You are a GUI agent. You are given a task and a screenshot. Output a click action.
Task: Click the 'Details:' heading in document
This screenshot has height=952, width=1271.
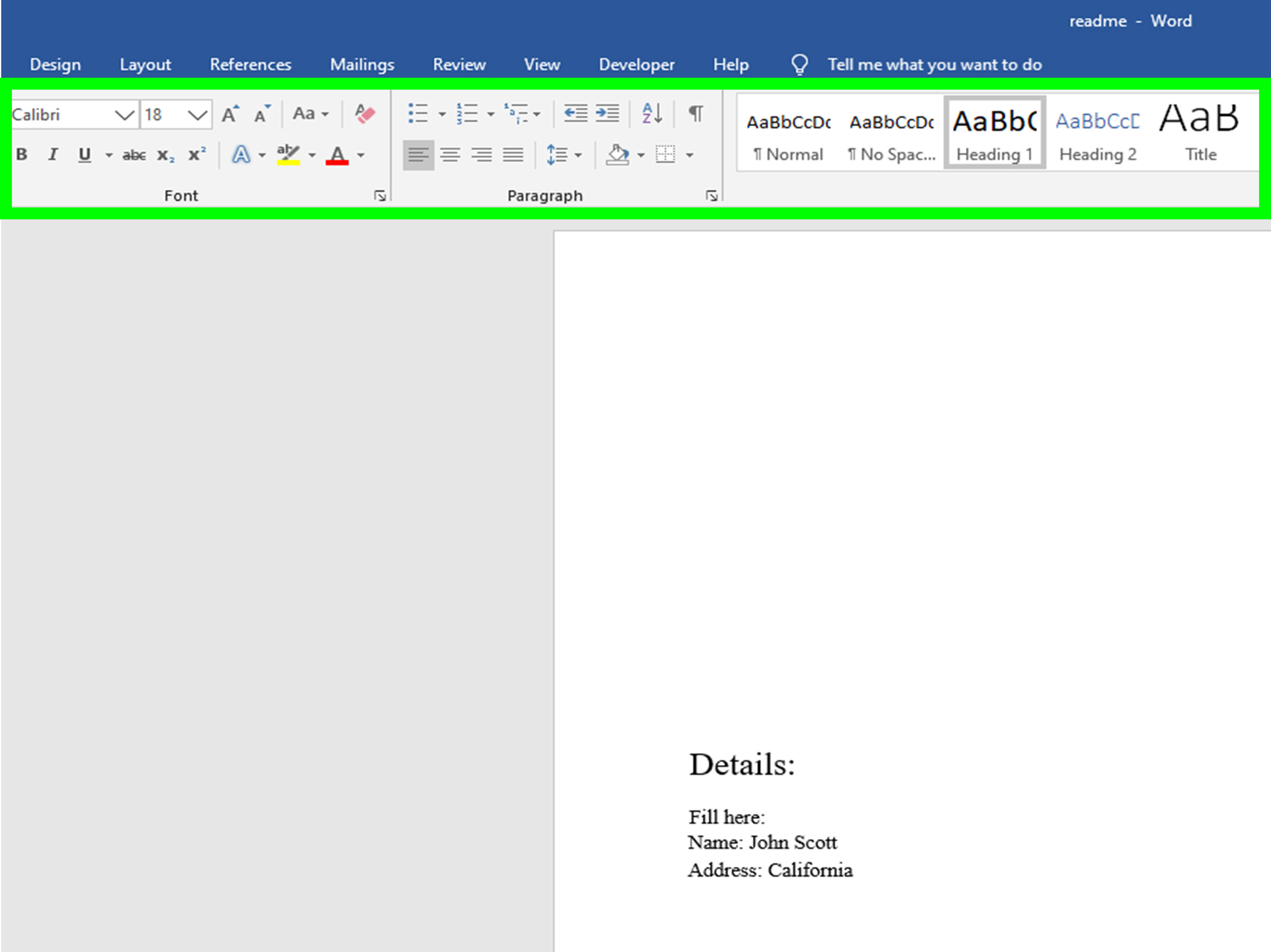point(742,765)
